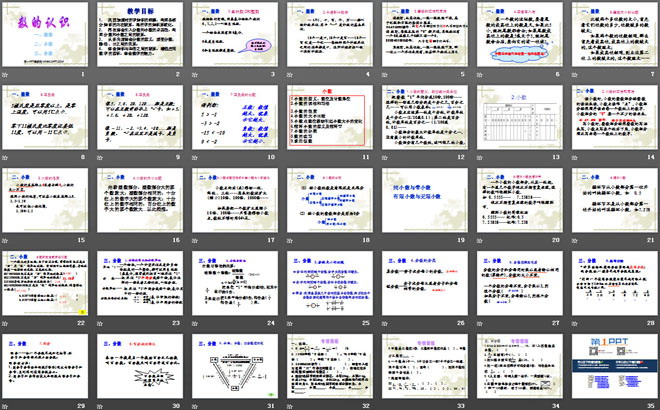Click the animation star icon under slide 7
The height and width of the screenshot is (410, 660).
575,75
